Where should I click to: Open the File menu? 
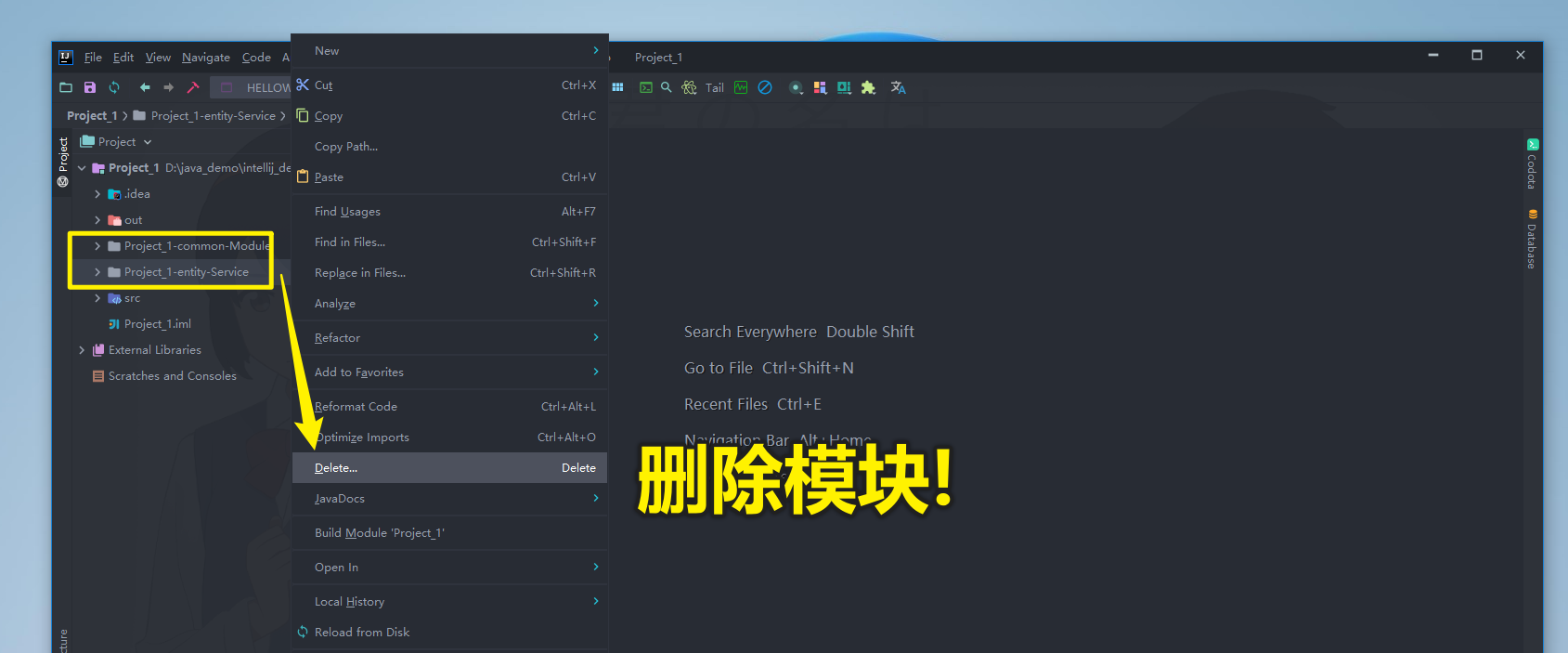93,58
